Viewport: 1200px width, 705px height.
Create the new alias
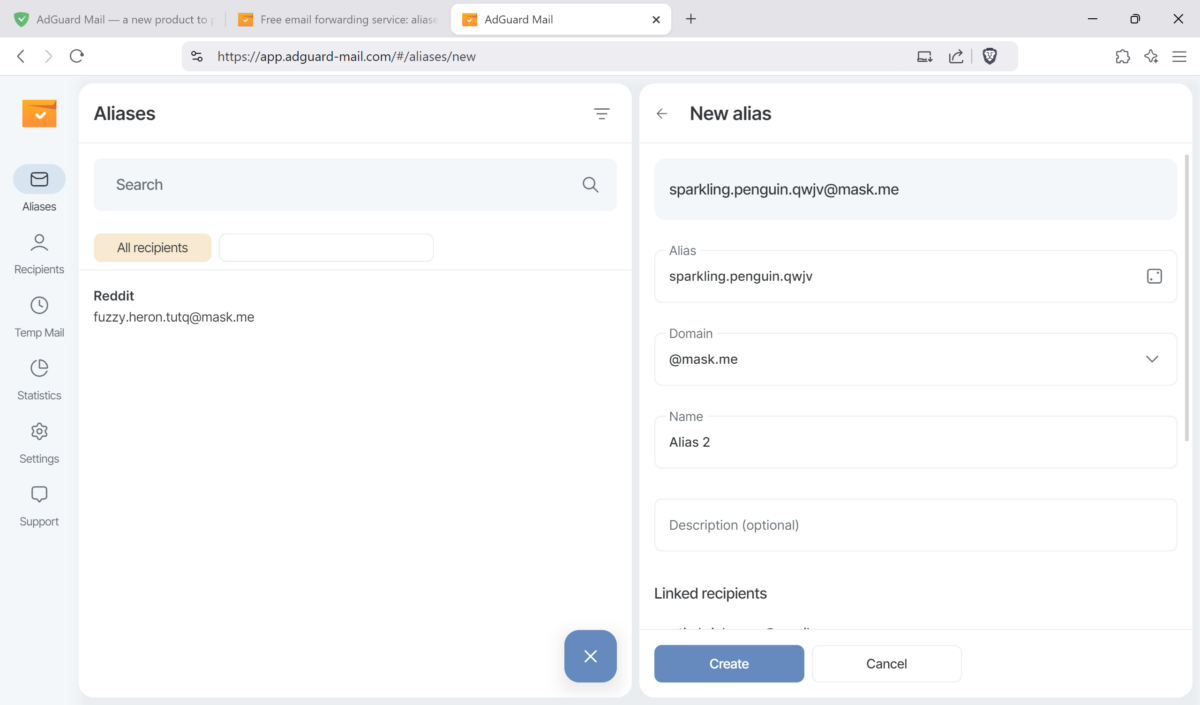[x=728, y=663]
